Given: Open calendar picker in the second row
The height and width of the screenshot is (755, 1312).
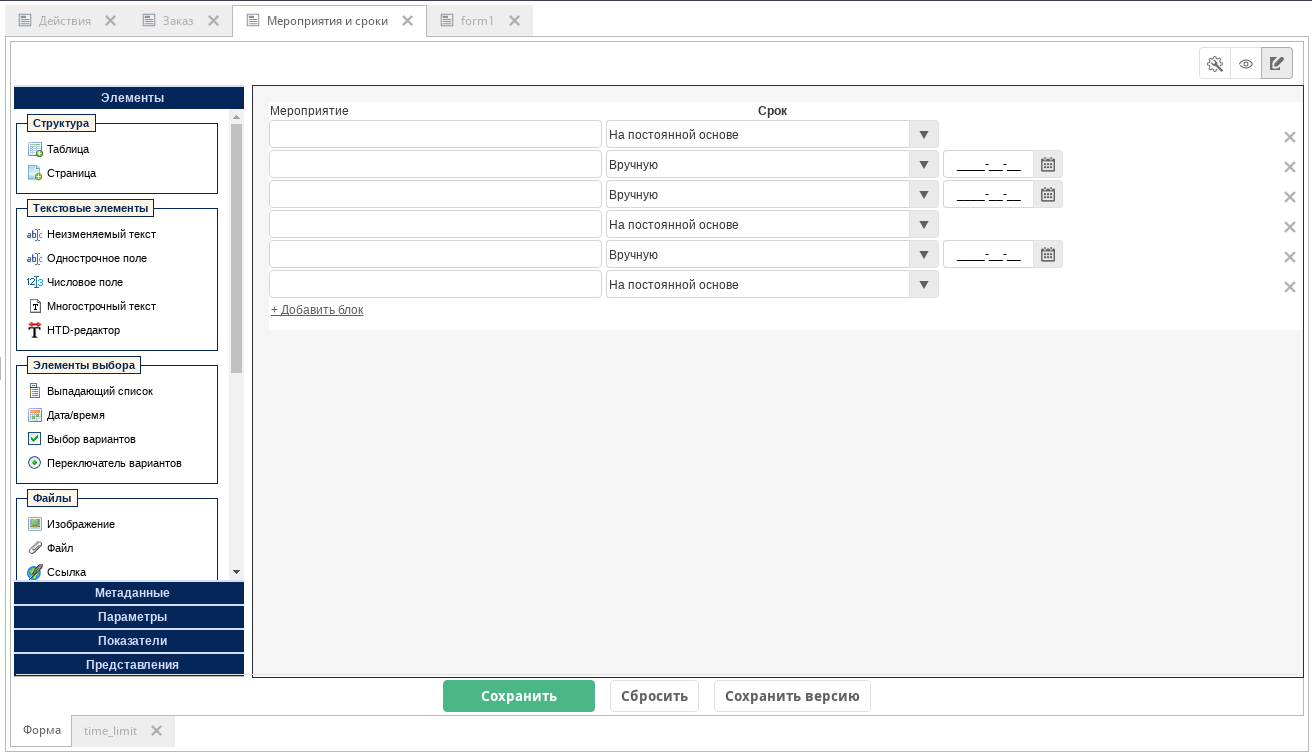Looking at the screenshot, I should tap(1048, 165).
